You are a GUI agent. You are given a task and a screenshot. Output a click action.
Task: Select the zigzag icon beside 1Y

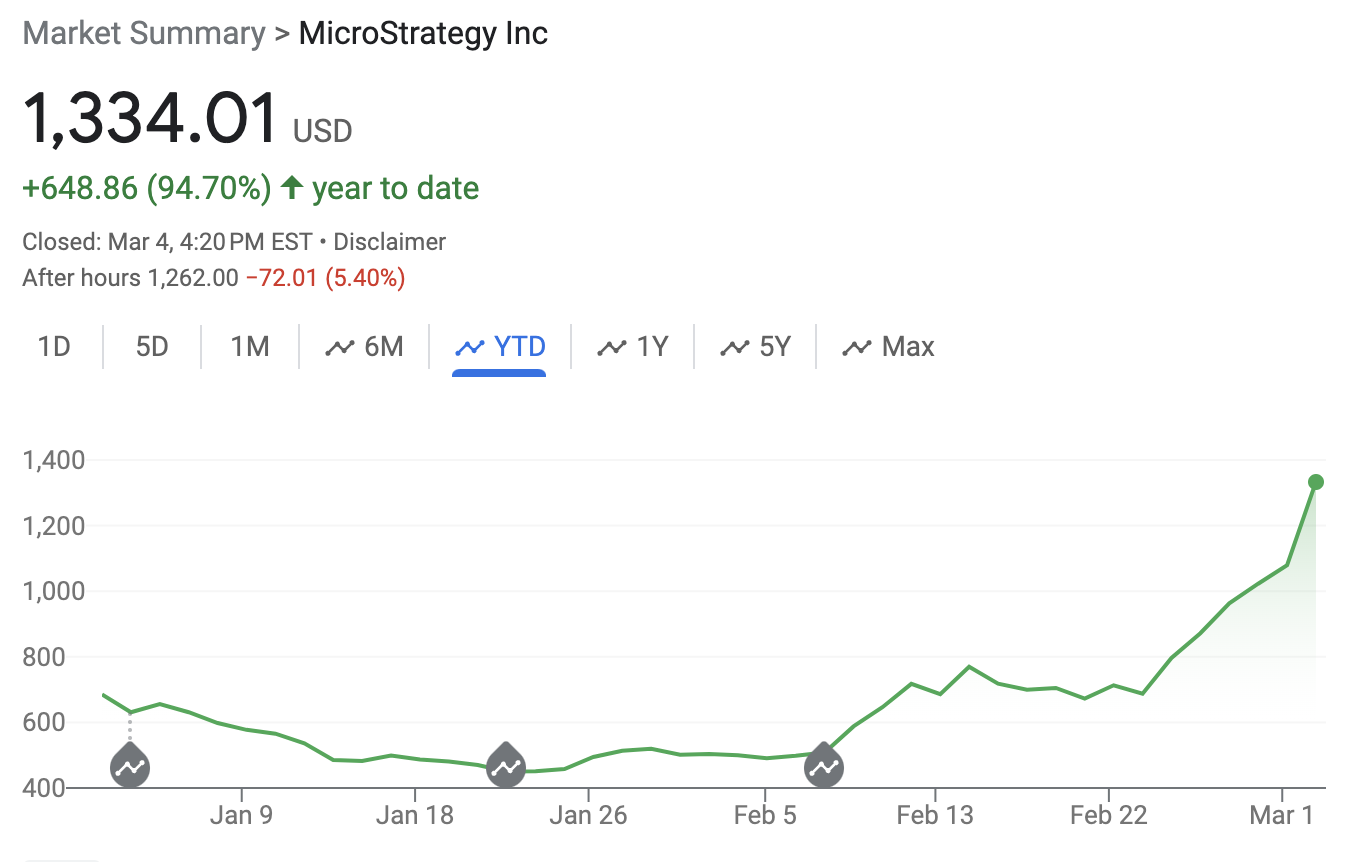click(611, 346)
